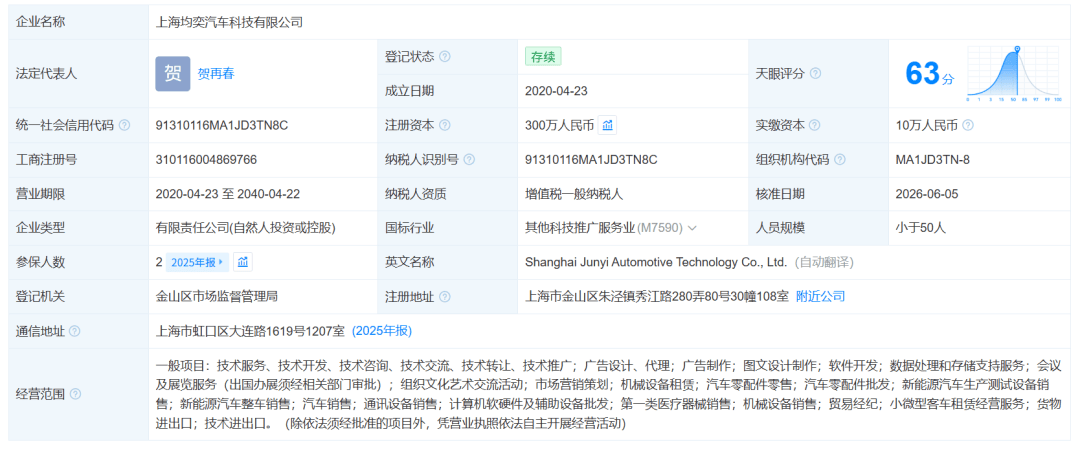Click help icon beside 登记状态
Viewport: 1080px width, 449px height.
[x=445, y=56]
